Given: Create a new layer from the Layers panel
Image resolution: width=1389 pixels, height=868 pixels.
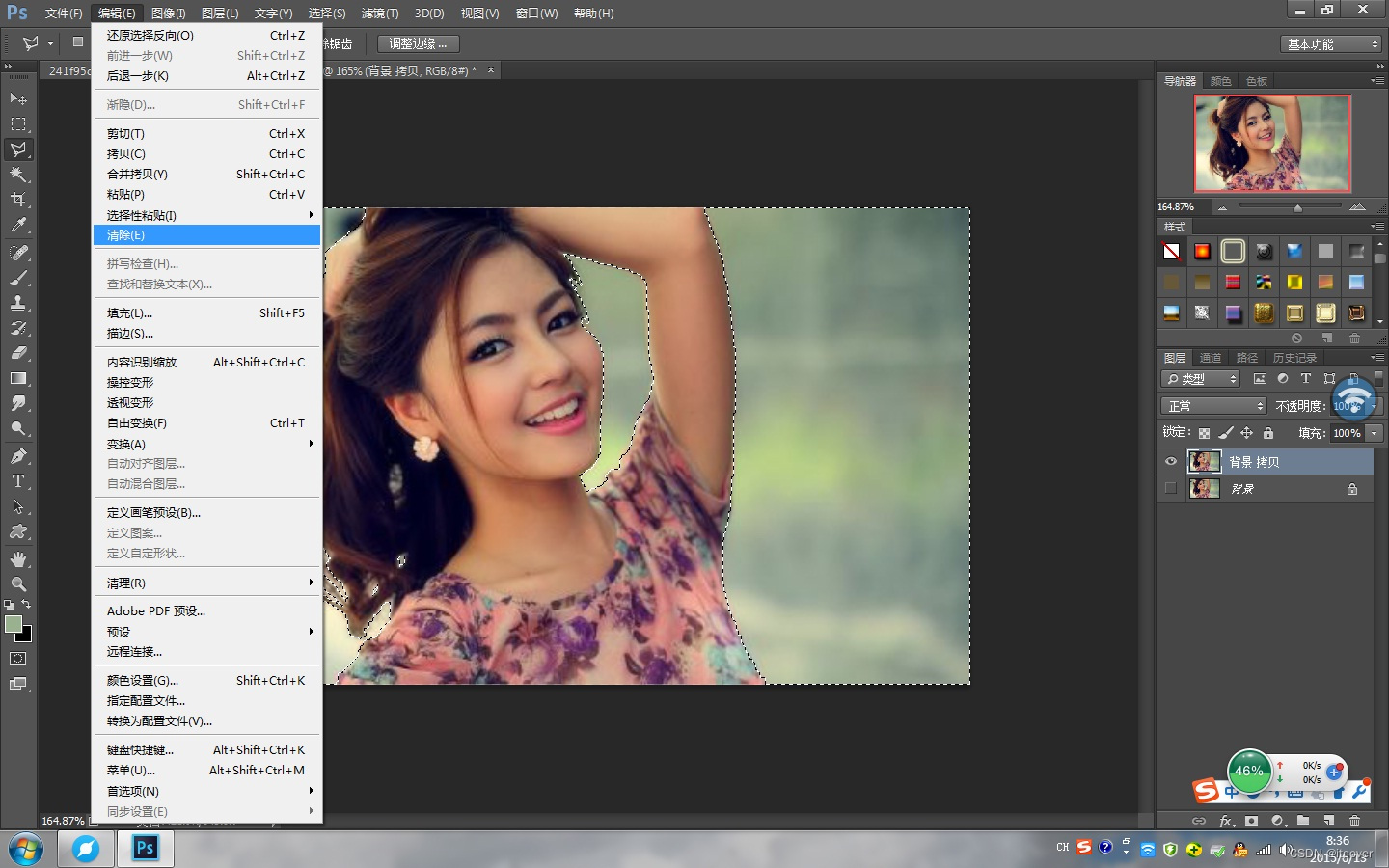Looking at the screenshot, I should (x=1329, y=821).
